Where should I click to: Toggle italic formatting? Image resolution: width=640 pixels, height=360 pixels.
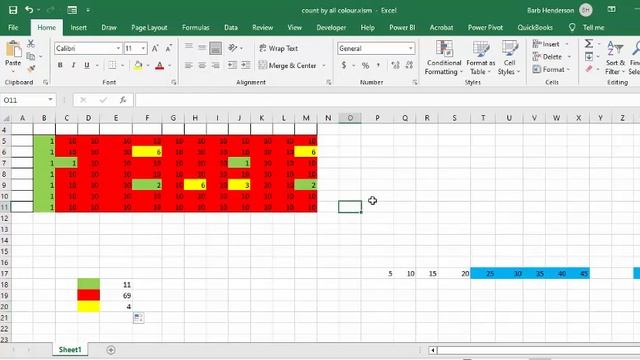pos(73,65)
